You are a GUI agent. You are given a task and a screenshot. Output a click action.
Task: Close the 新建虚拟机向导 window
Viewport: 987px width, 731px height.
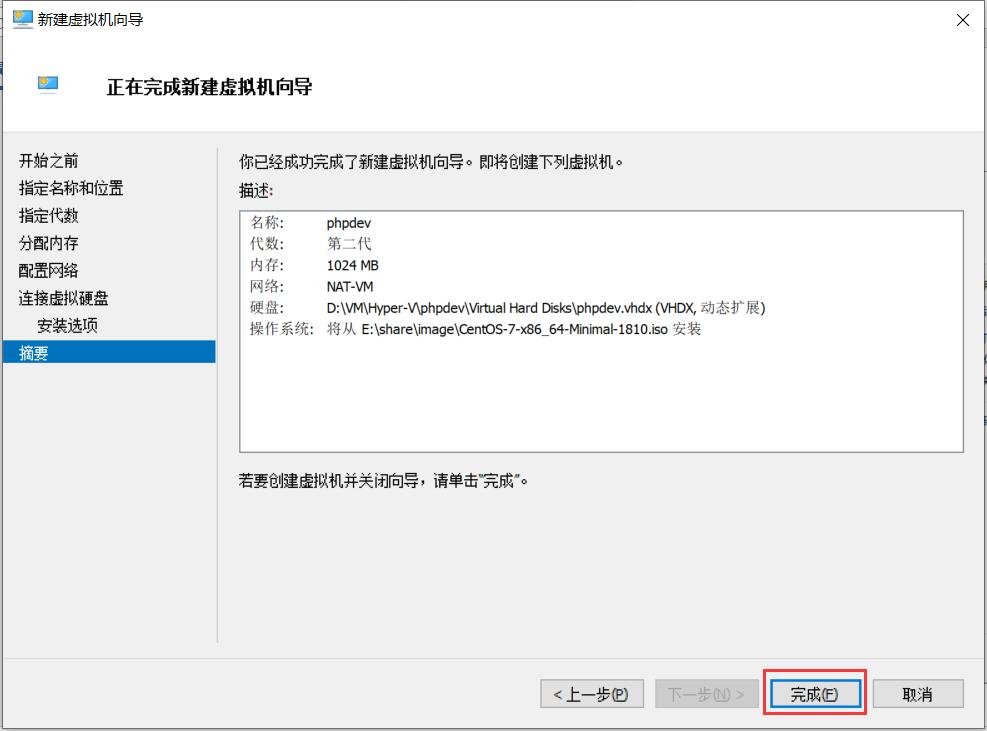coord(962,20)
